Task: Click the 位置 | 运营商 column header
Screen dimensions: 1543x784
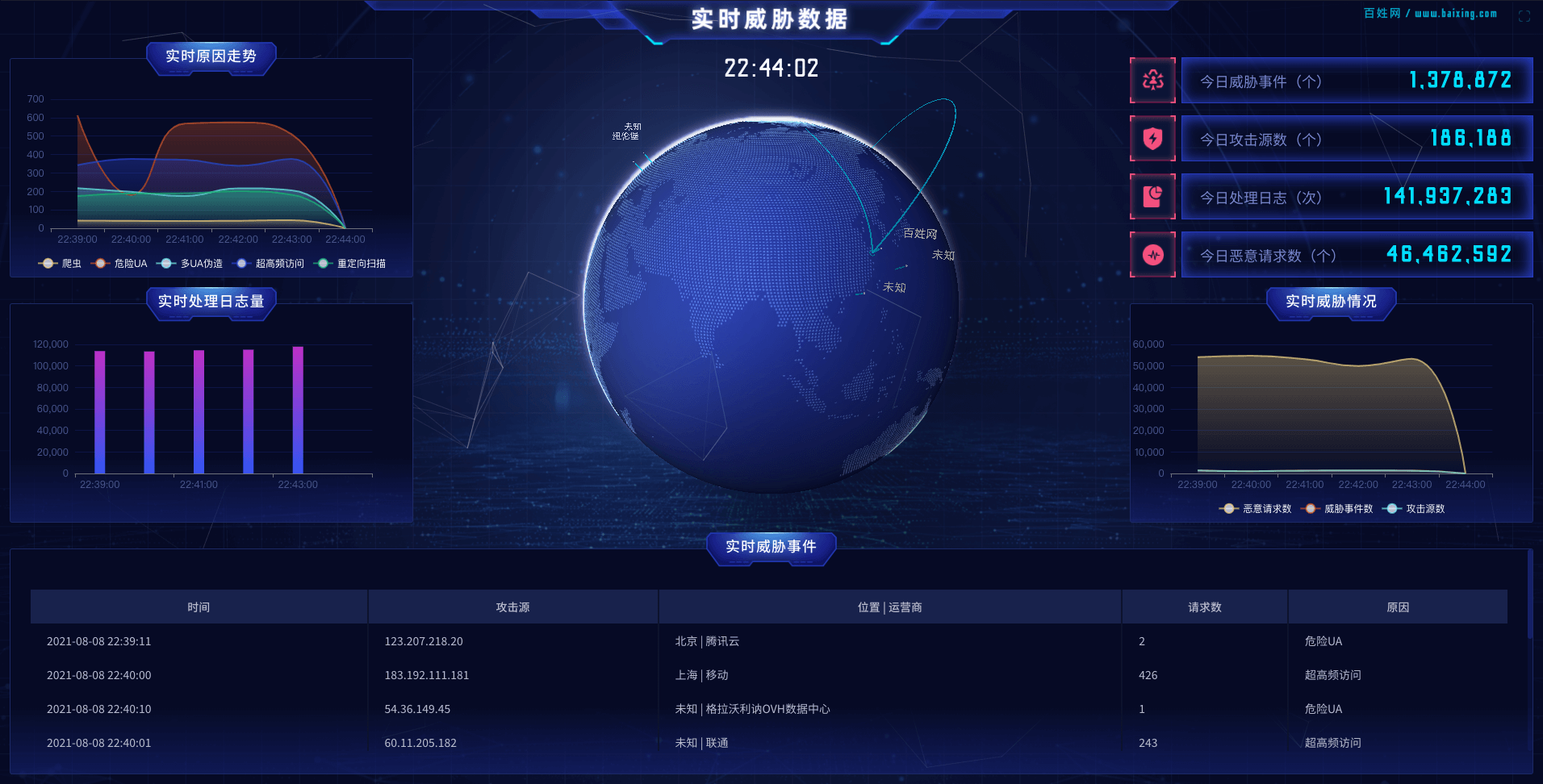Action: (x=889, y=607)
